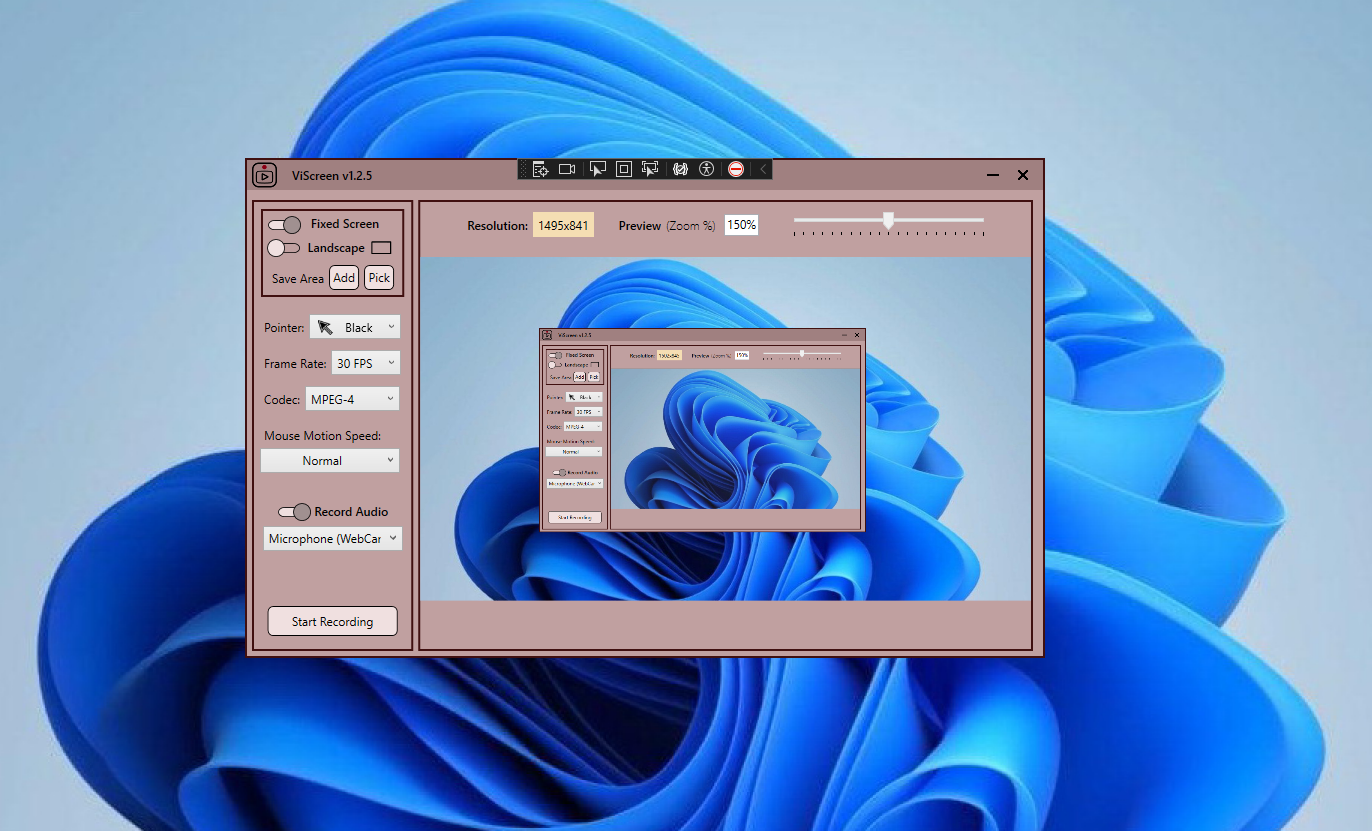
Task: Click the Resolution value field
Action: 562,225
